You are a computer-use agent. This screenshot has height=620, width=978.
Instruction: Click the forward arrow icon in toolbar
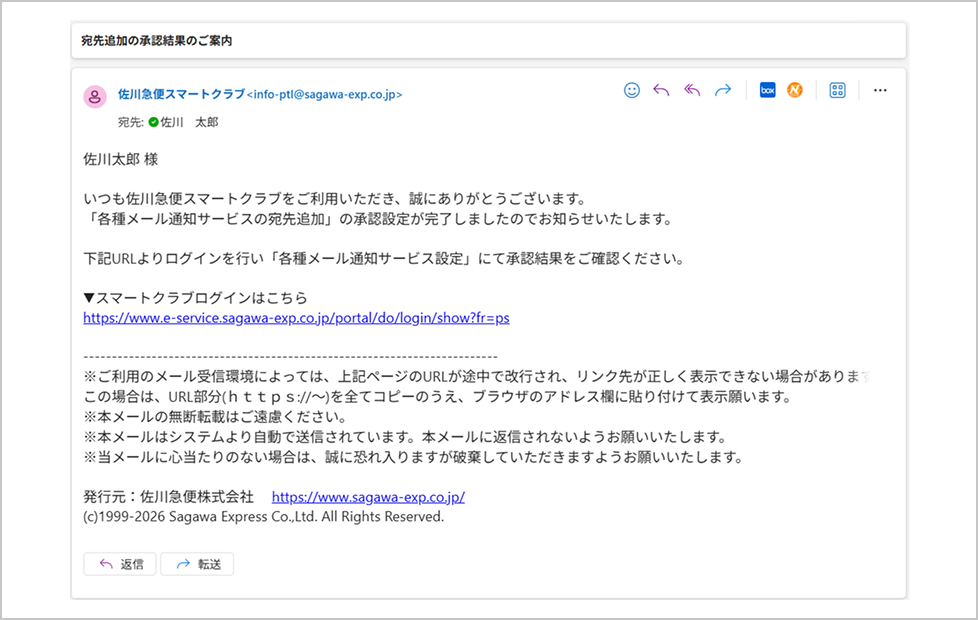tap(722, 90)
